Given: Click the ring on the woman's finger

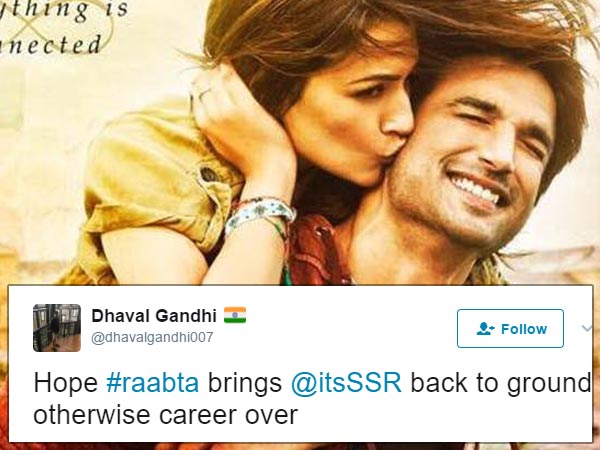Looking at the screenshot, I should coord(204,93).
